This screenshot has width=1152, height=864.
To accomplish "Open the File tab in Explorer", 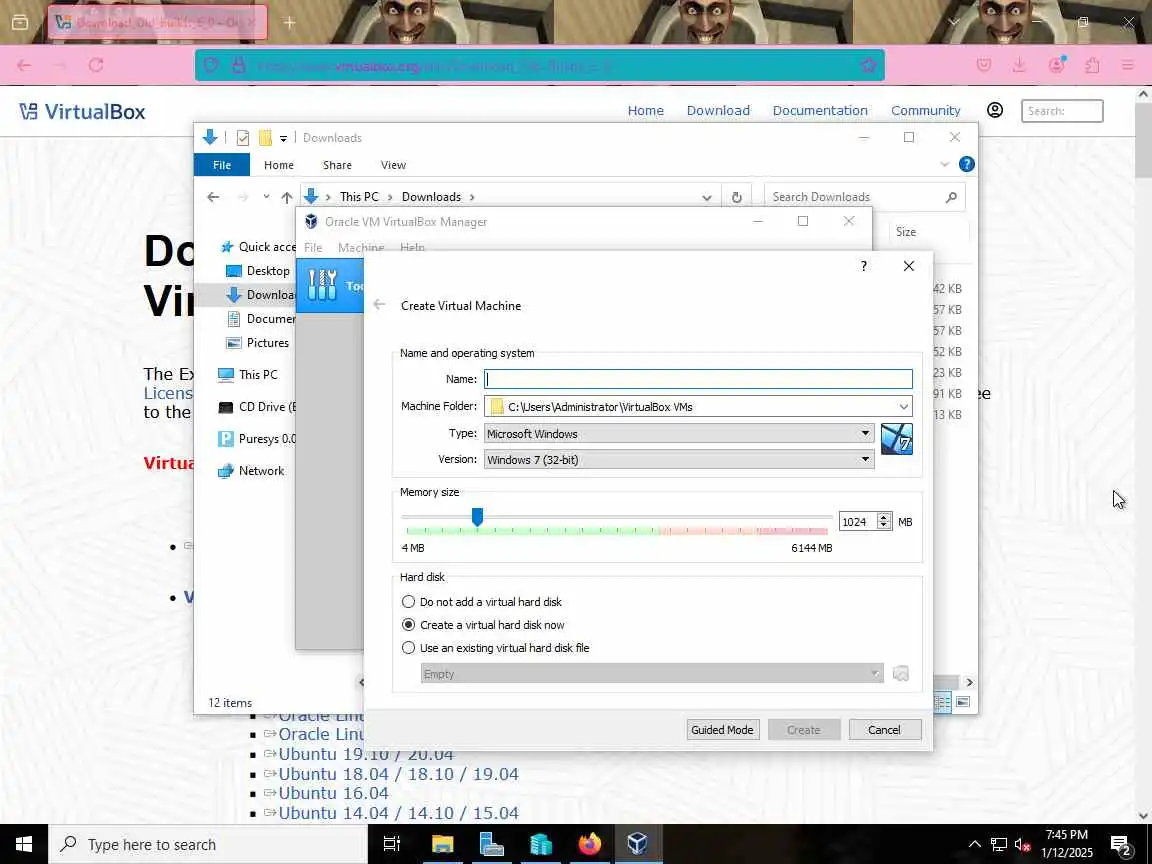I will (222, 165).
